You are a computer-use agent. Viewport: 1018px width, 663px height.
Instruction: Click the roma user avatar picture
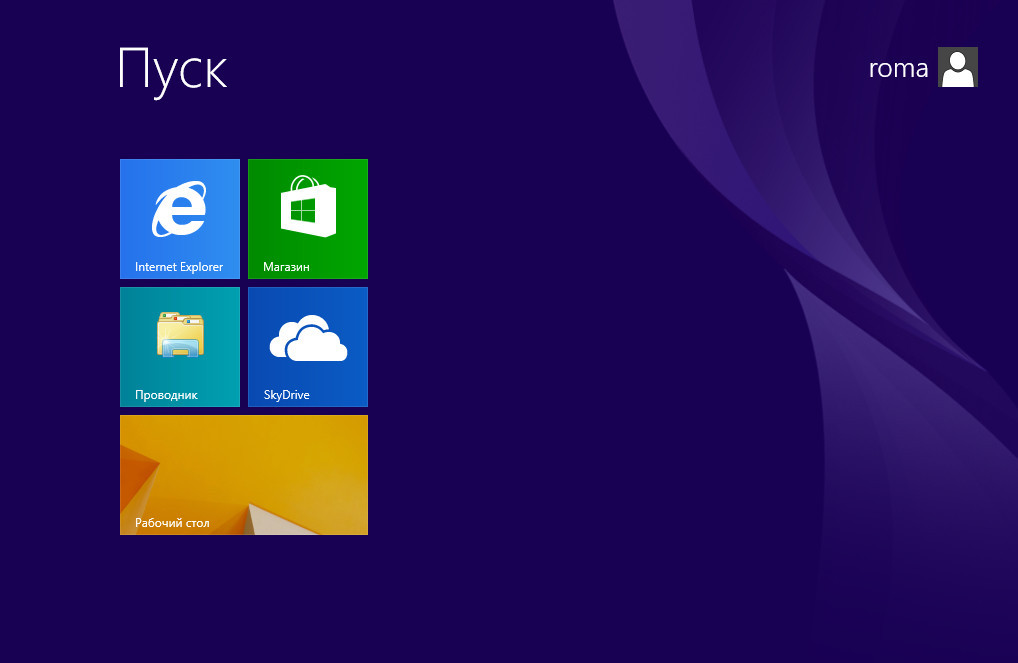tap(958, 67)
